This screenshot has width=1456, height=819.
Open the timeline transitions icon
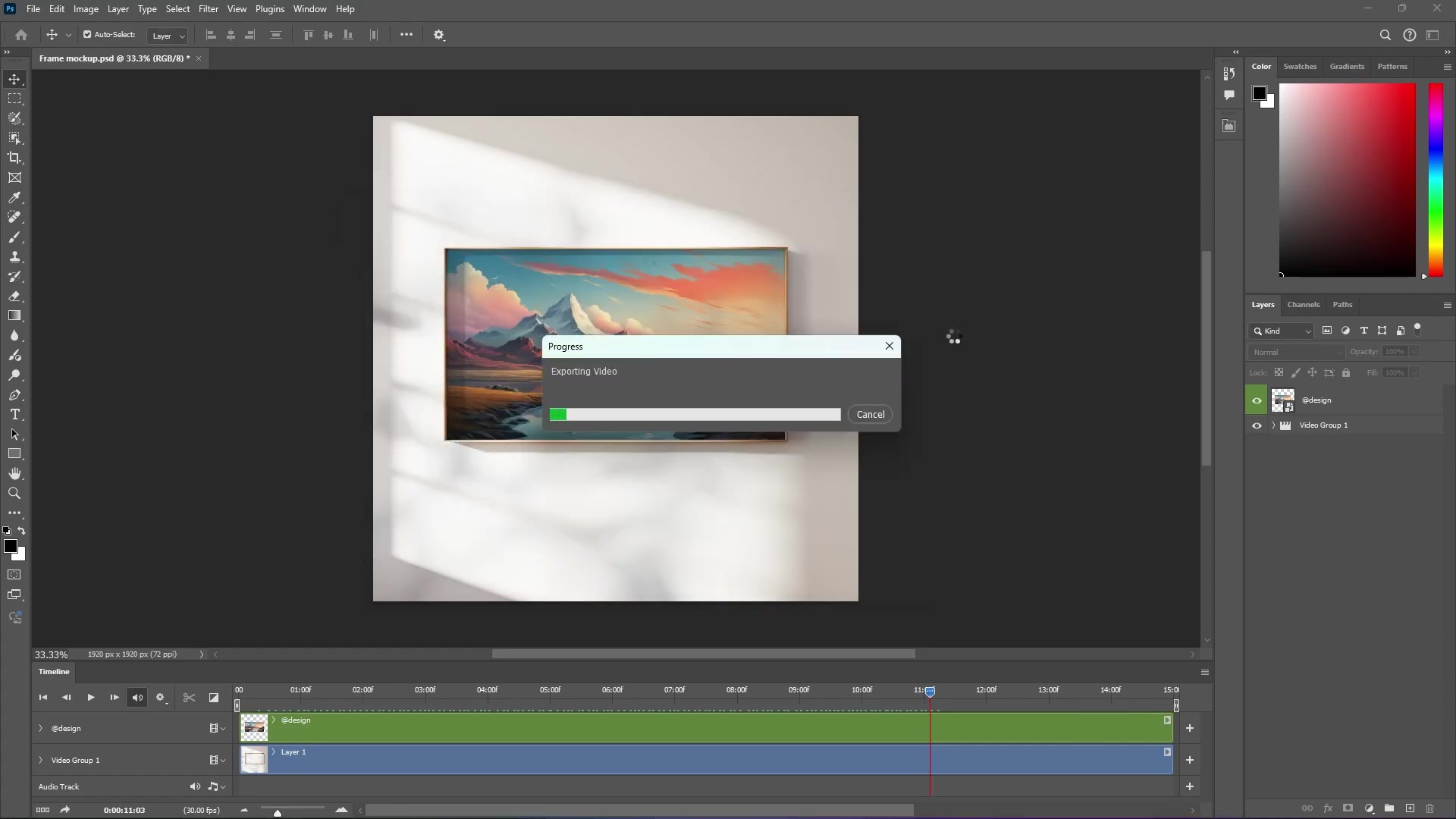pyautogui.click(x=213, y=698)
